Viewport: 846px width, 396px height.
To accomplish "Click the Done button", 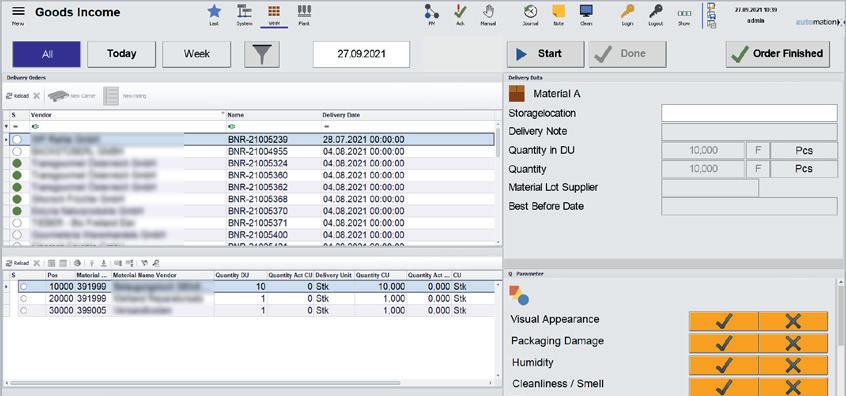I will pyautogui.click(x=627, y=54).
